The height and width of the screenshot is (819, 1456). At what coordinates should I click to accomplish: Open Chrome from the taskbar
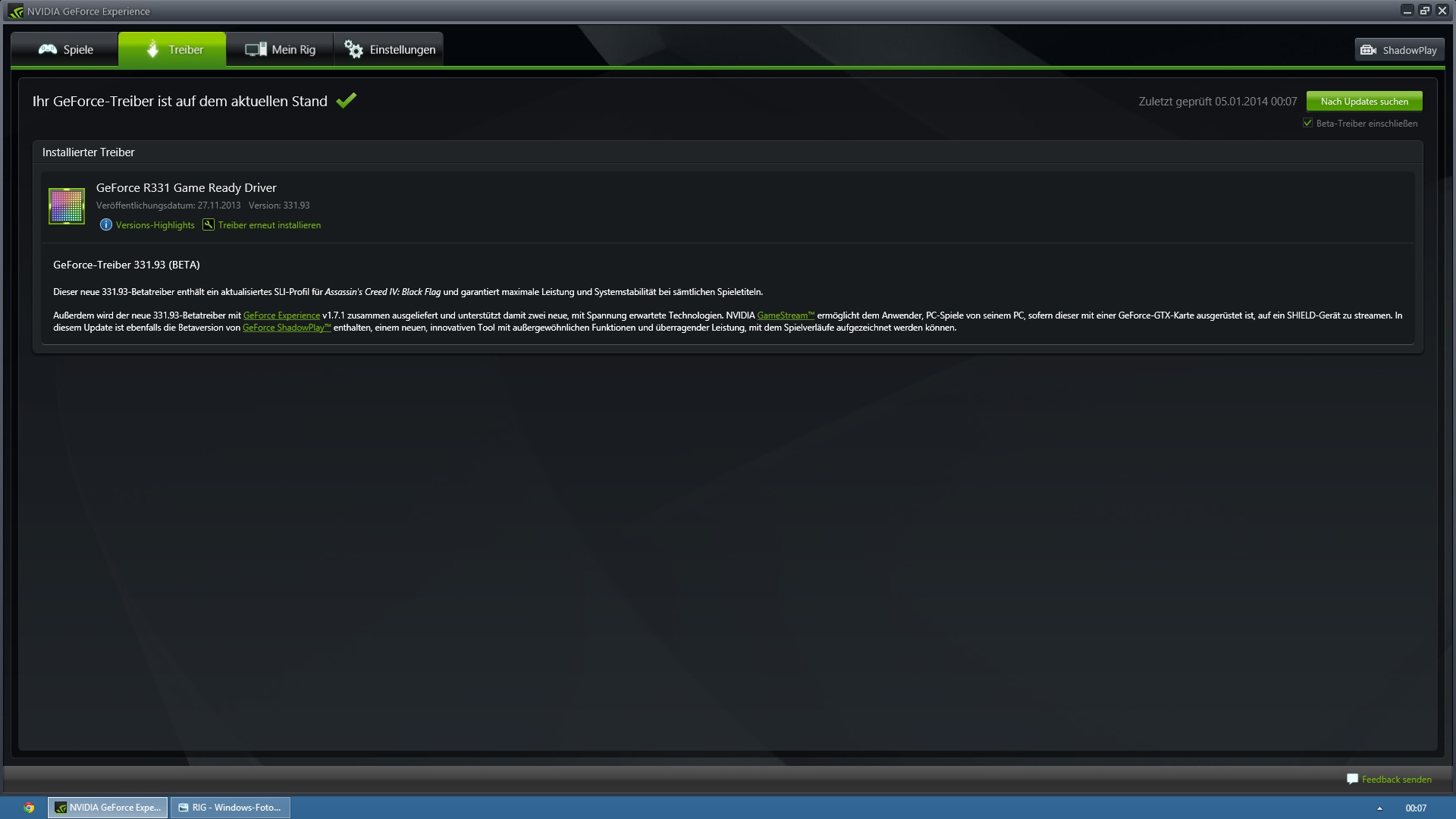(29, 808)
